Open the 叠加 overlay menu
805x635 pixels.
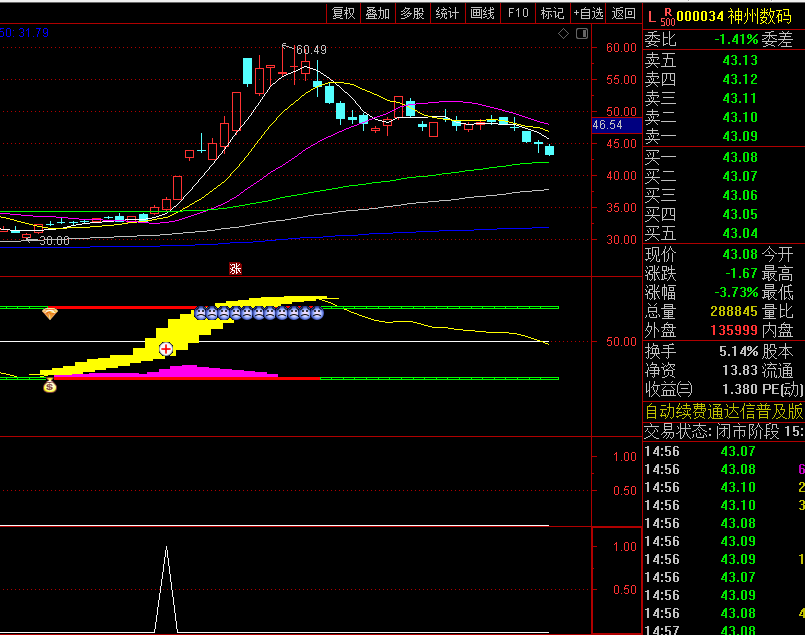[x=378, y=13]
